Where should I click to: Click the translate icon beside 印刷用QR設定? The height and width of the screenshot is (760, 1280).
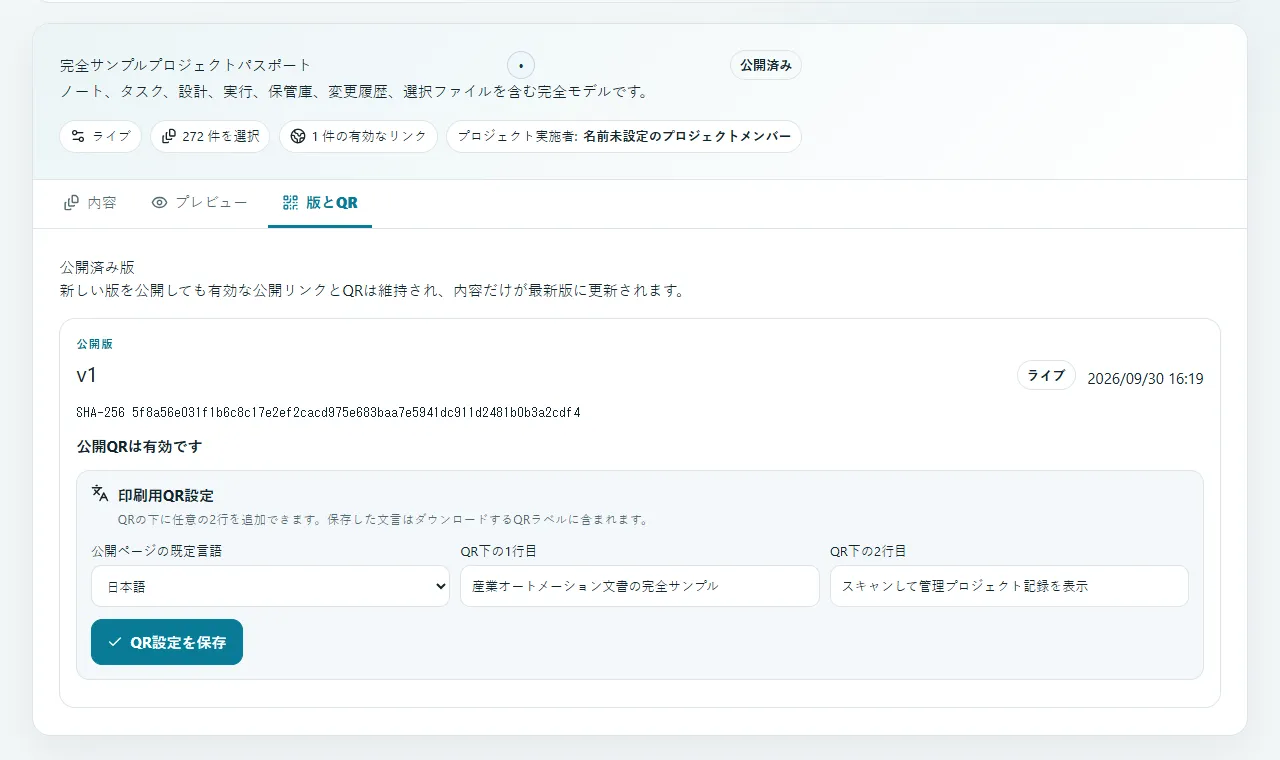point(100,494)
